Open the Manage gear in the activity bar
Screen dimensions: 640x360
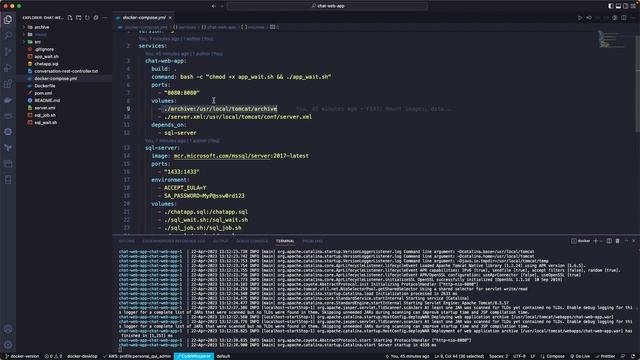pos(8,345)
